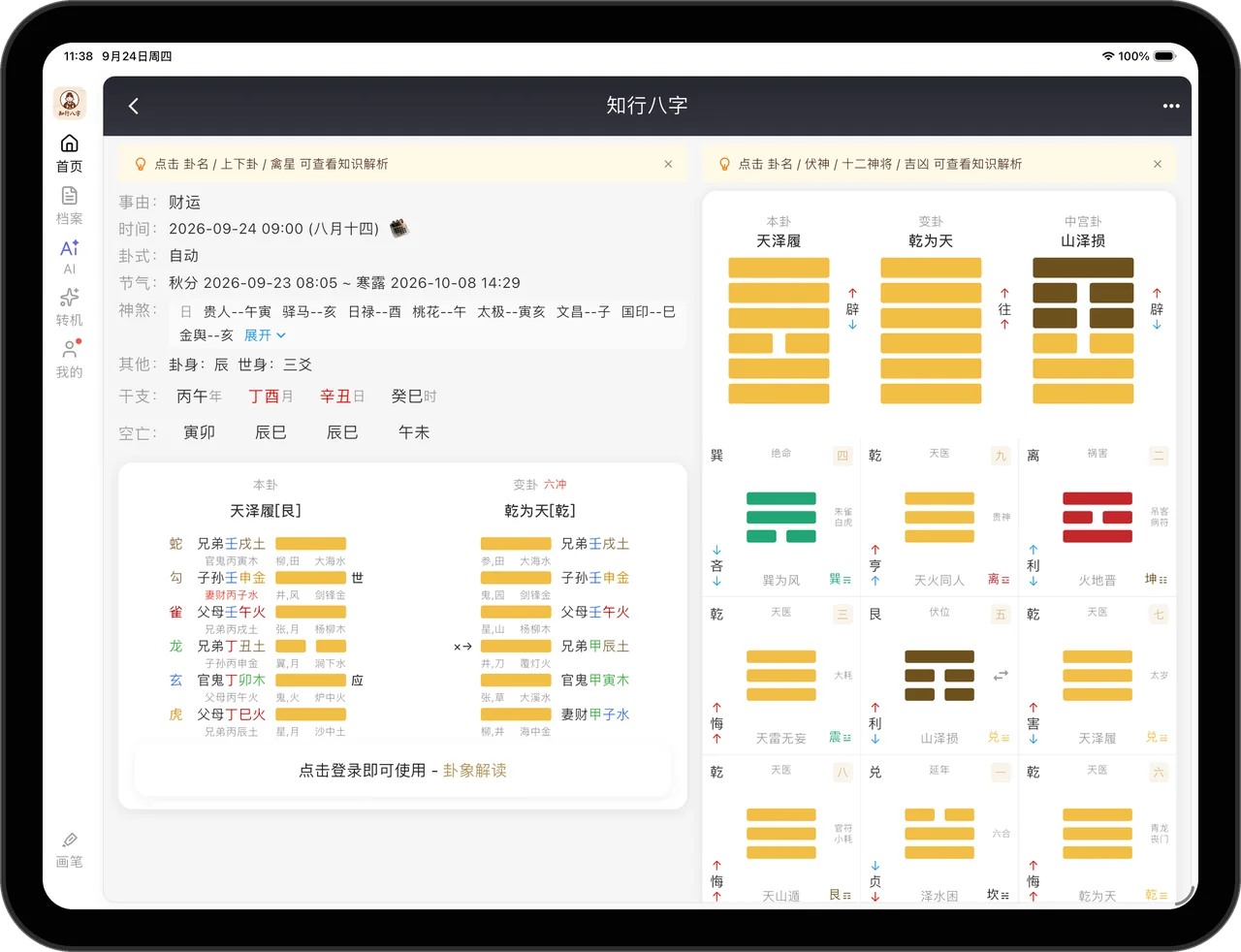This screenshot has width=1241, height=952.
Task: Open the three-dot more menu
Action: tap(1171, 106)
